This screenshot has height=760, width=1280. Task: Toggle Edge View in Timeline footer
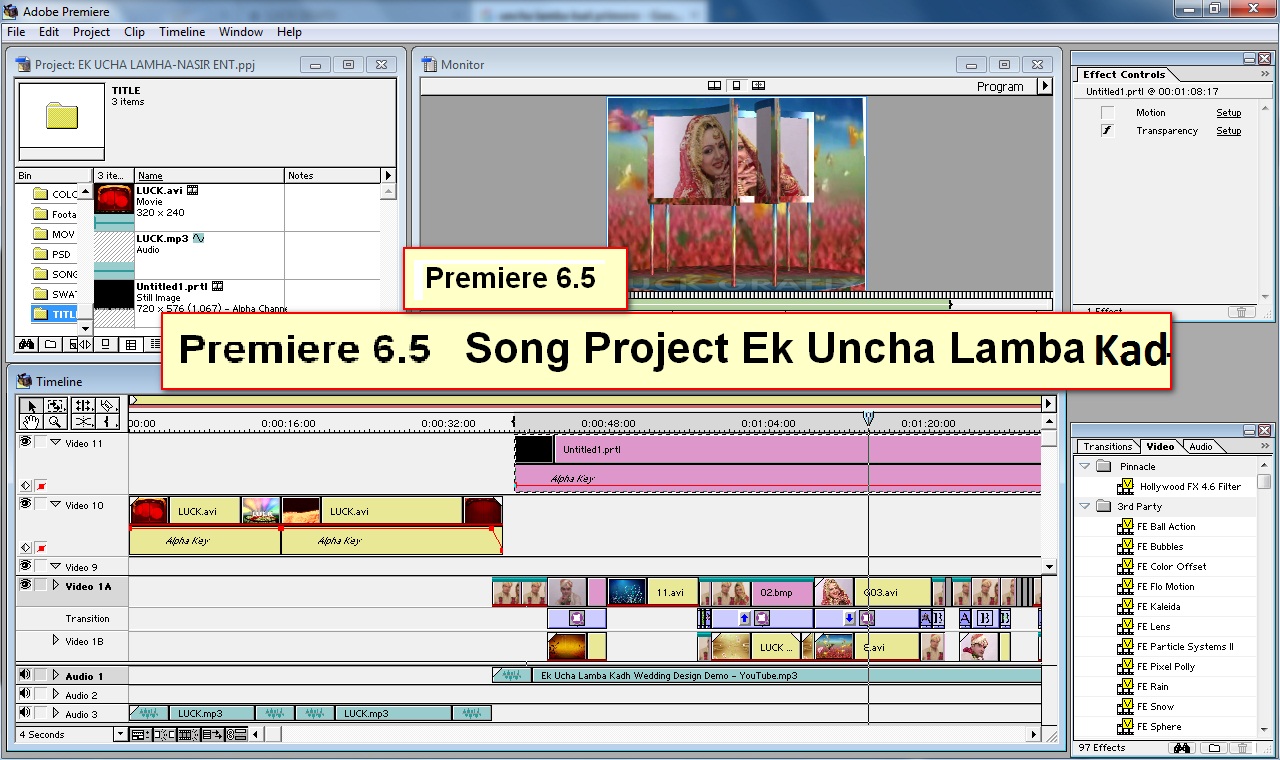pyautogui.click(x=187, y=734)
